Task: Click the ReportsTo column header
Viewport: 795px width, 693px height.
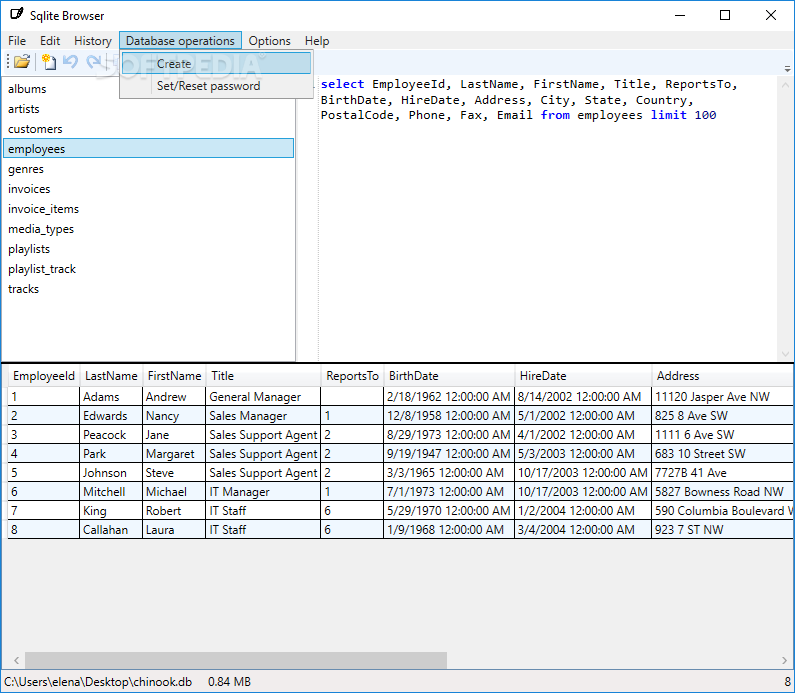Action: pos(352,376)
